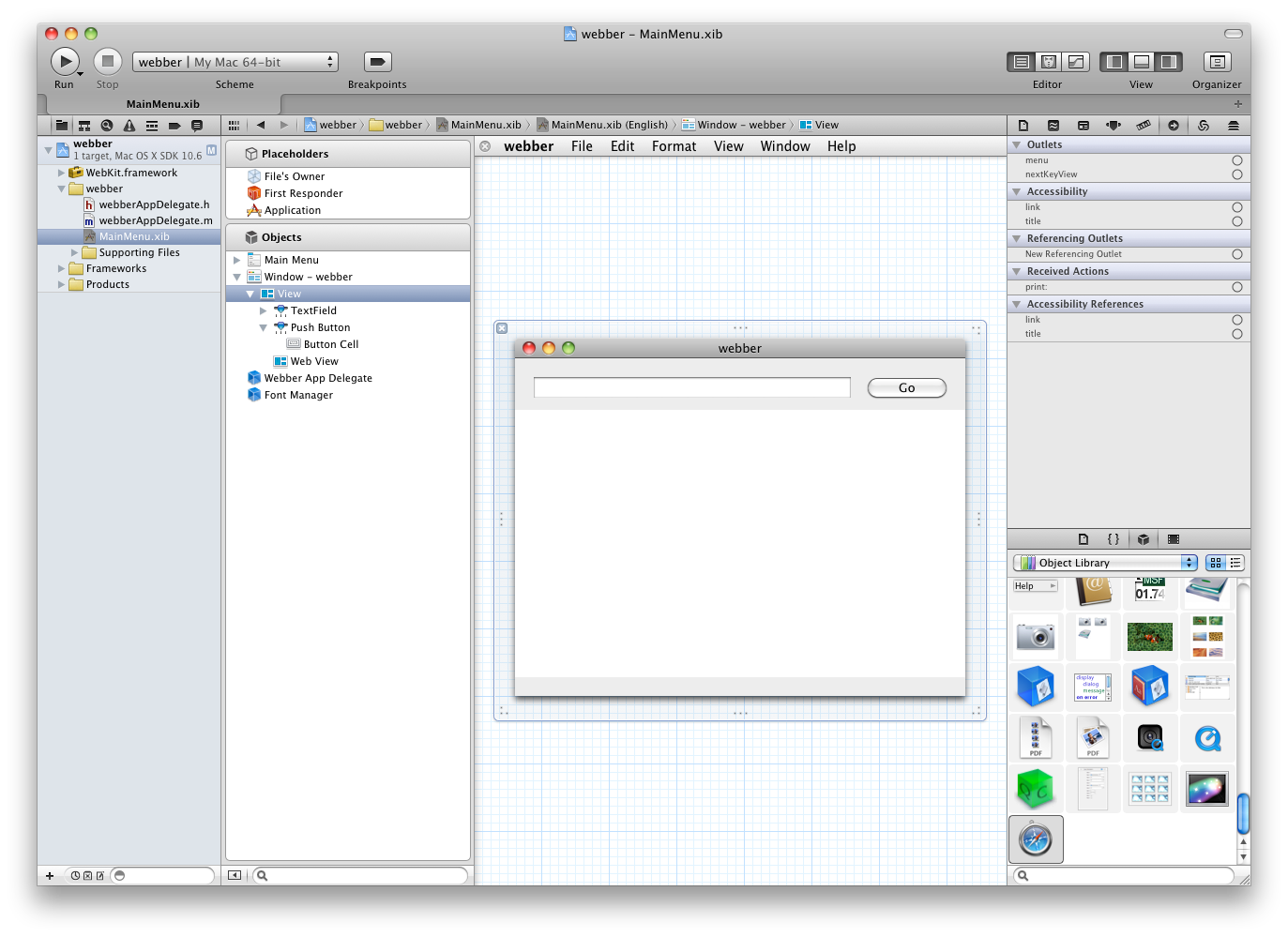Switch to the Assistant editor
The image size is (1288, 937).
pyautogui.click(x=1049, y=62)
